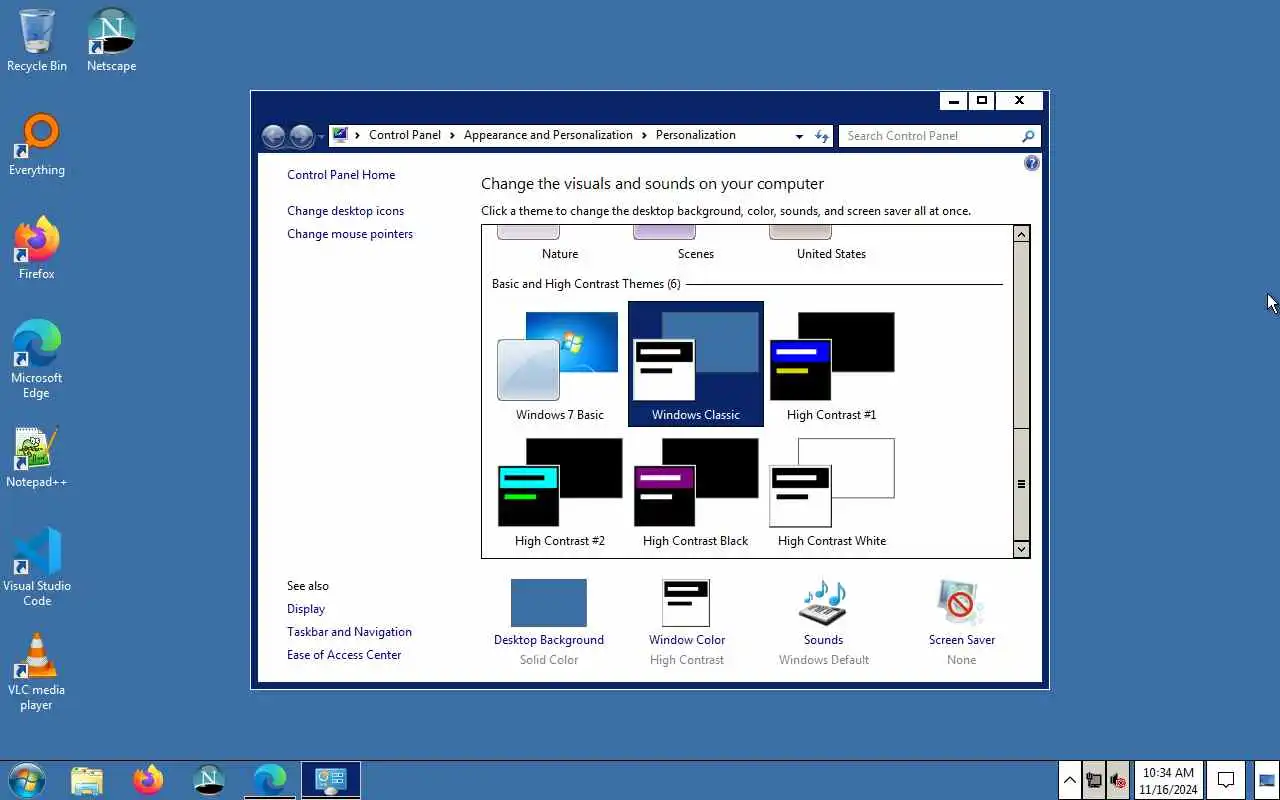Screen dimensions: 1280x800
Task: Open Change desktop icons link
Action: click(x=346, y=211)
